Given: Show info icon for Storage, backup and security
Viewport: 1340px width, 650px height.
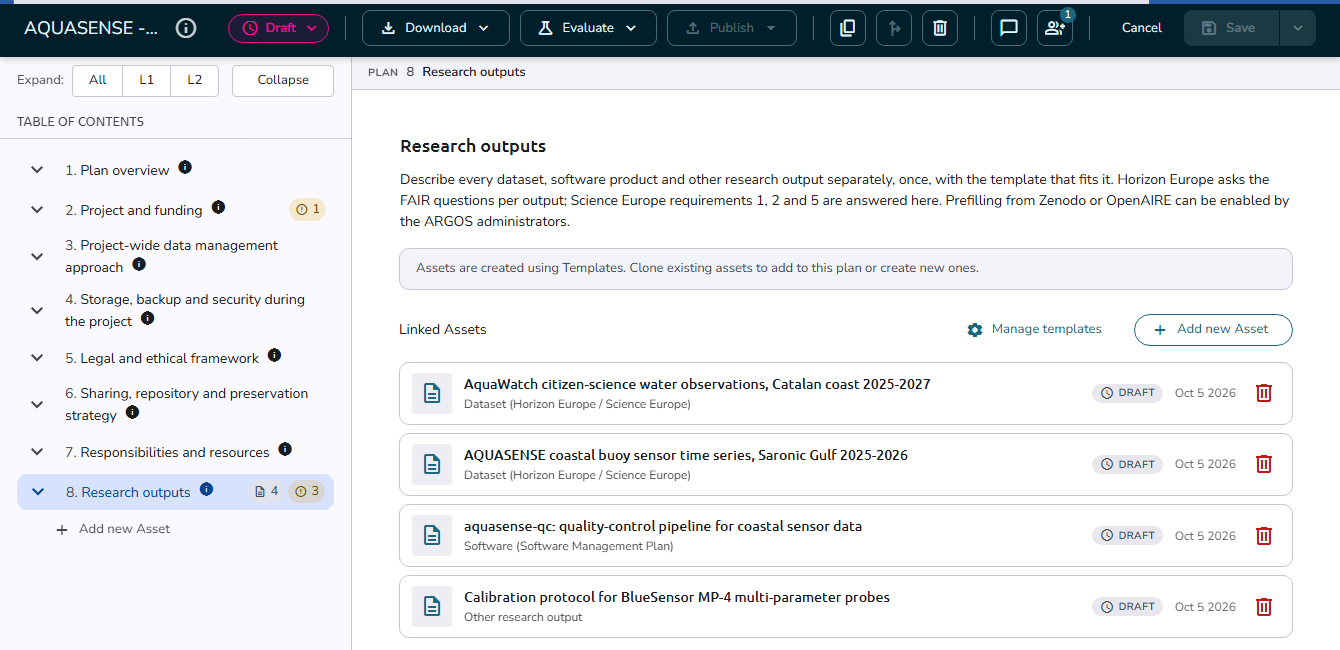Looking at the screenshot, I should click(148, 318).
